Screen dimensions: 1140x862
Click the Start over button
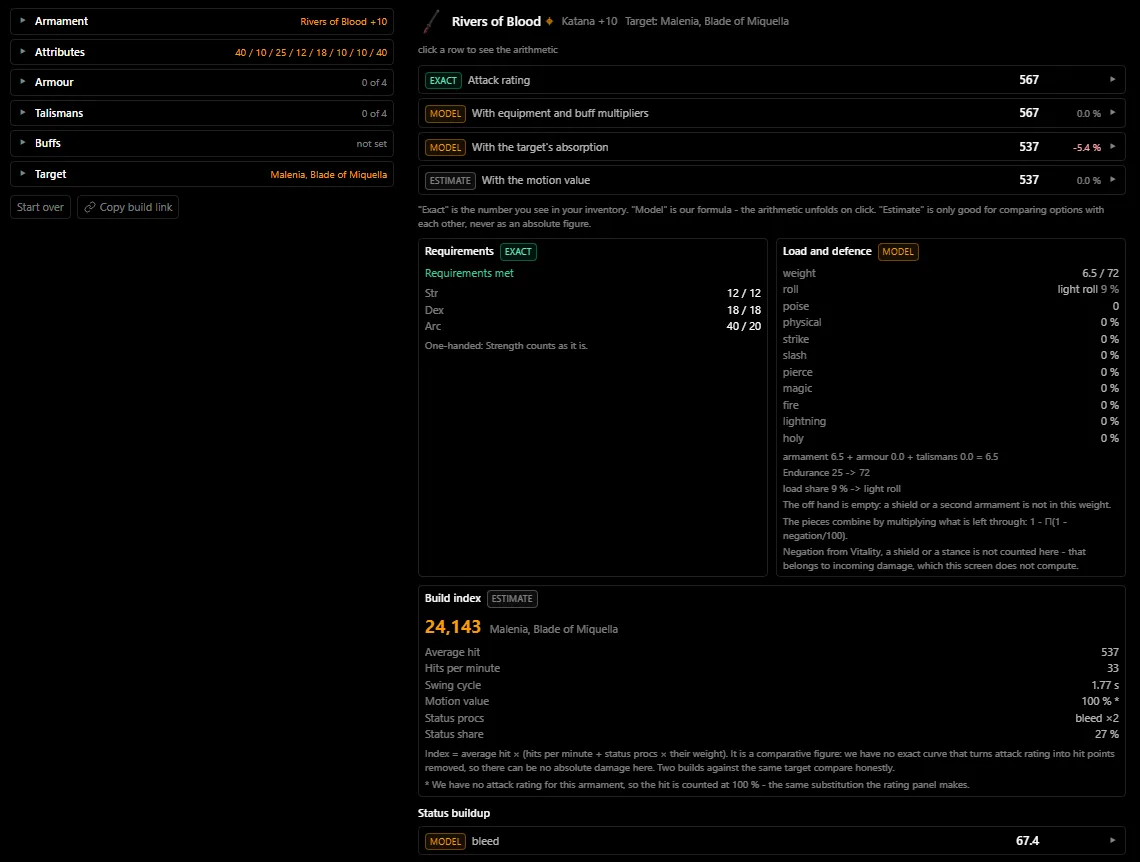[40, 207]
